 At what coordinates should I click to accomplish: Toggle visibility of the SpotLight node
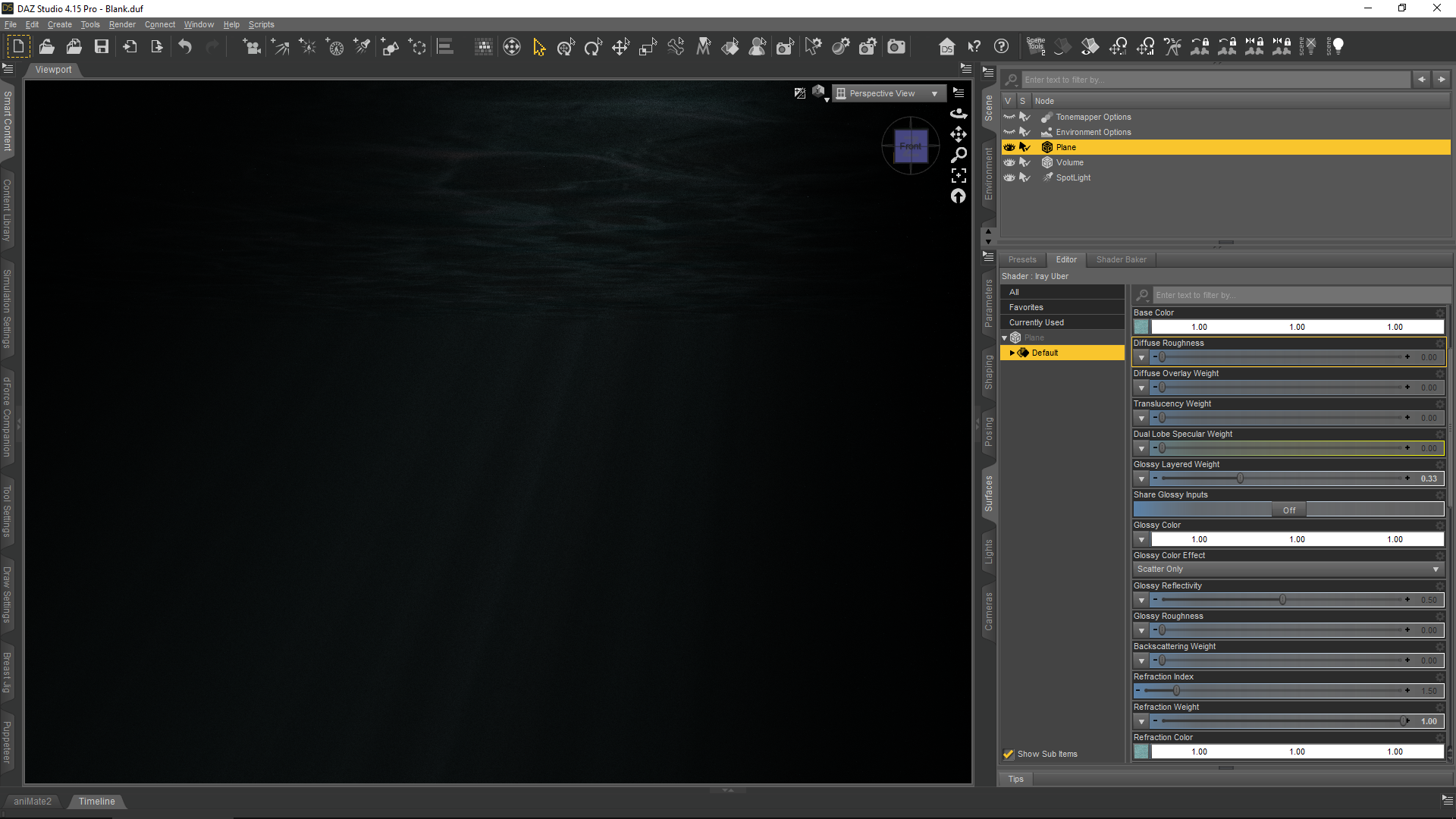click(1009, 177)
